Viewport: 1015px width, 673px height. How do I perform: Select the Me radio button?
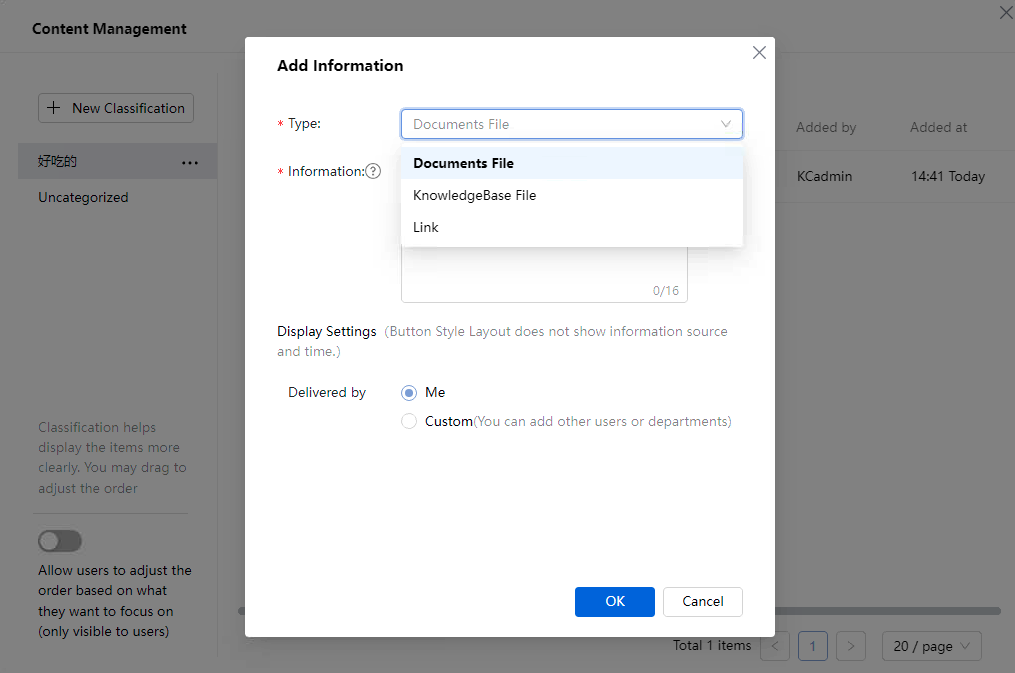(x=409, y=393)
